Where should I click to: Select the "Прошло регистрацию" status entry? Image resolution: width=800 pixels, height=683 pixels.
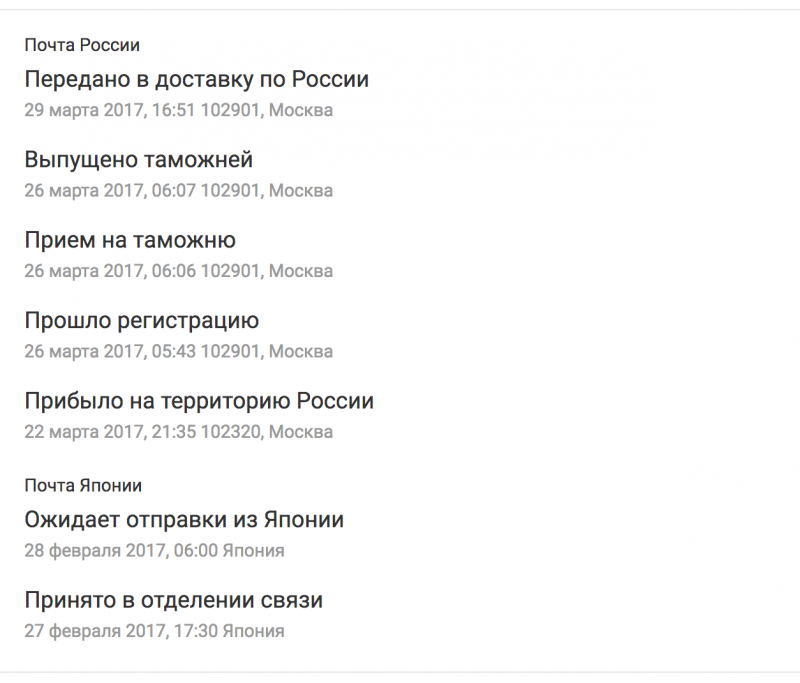tap(141, 320)
